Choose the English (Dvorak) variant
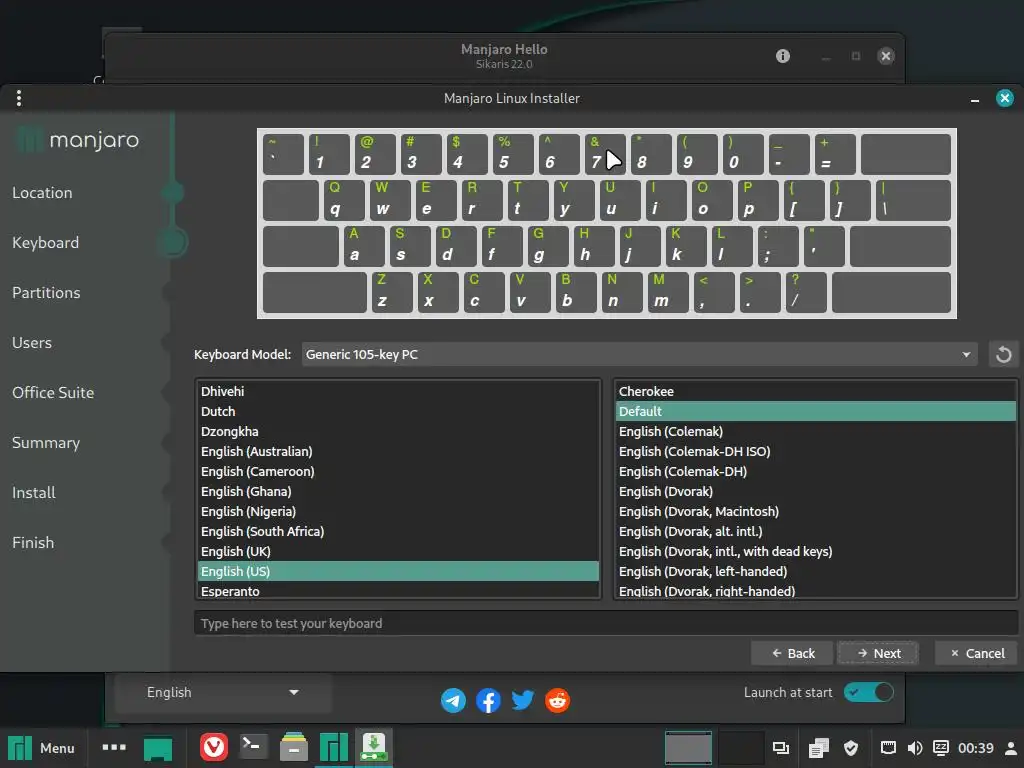The width and height of the screenshot is (1024, 768). (816, 491)
